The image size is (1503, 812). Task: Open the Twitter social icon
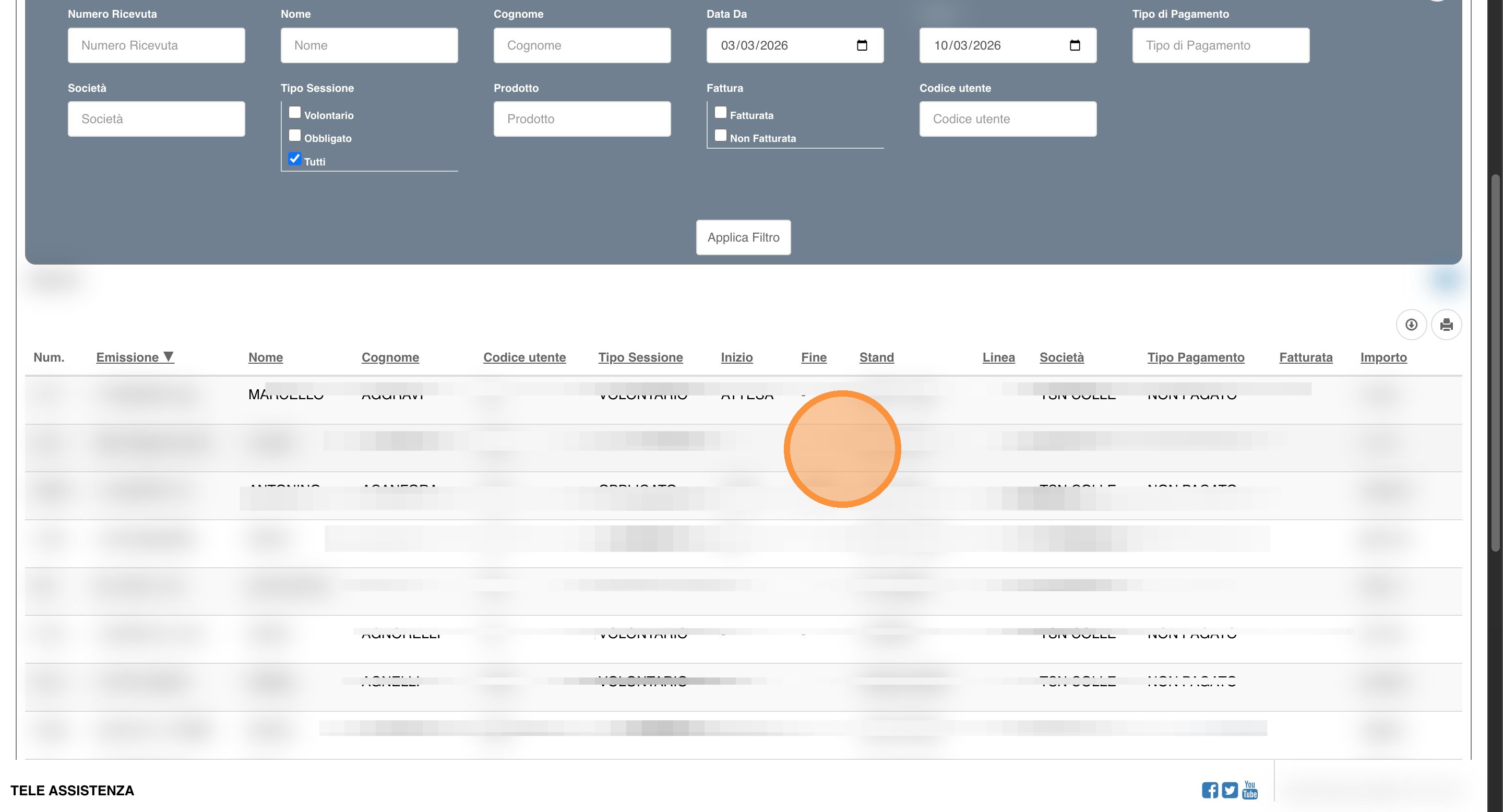[1230, 790]
